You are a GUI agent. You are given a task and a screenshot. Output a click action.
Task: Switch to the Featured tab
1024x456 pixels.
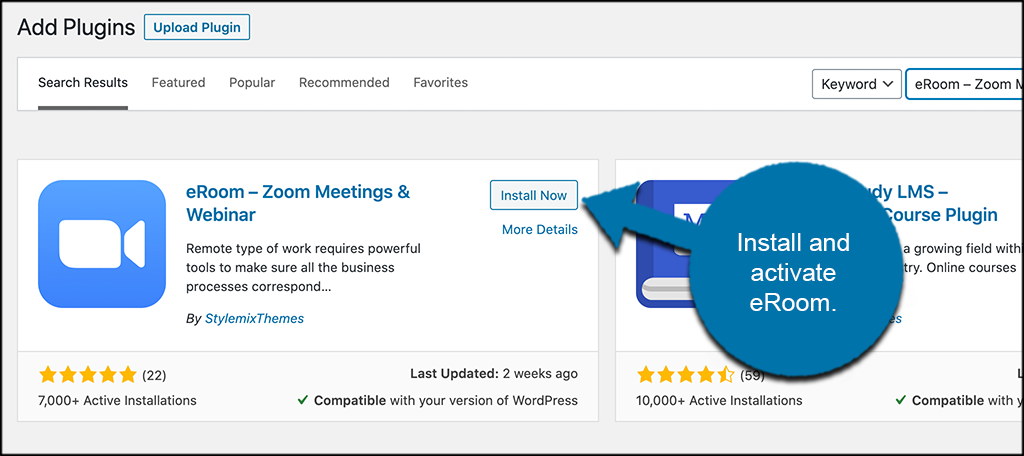178,83
